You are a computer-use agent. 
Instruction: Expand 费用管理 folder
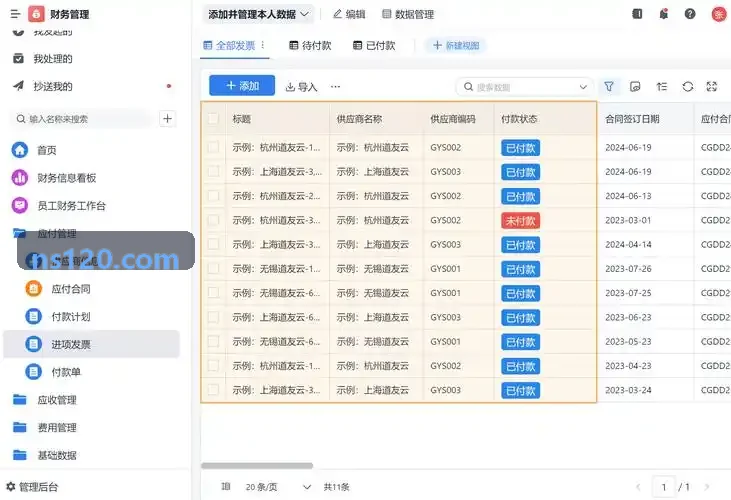(57, 427)
